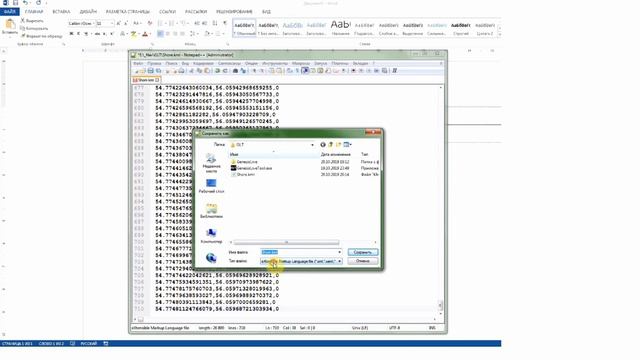Switch to the ВСТАВКА ribbon tab in Word
Viewport: 640px width, 360px height.
point(61,12)
